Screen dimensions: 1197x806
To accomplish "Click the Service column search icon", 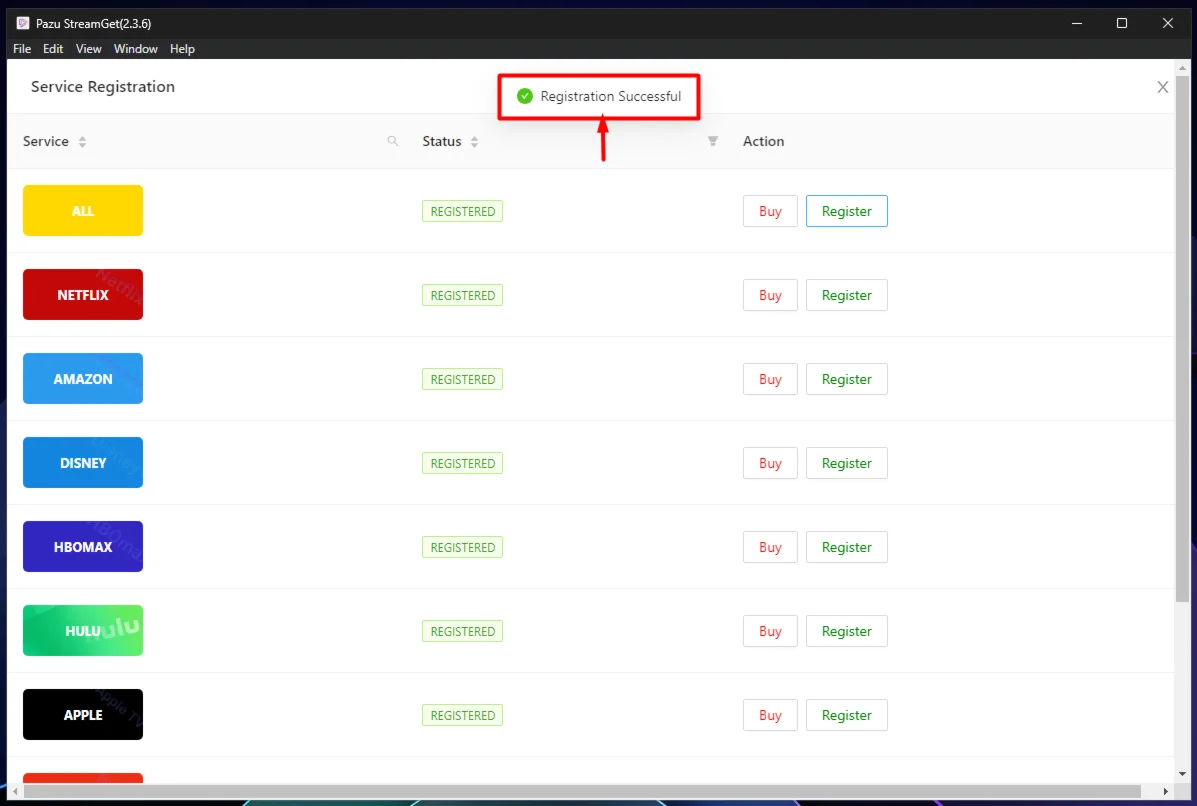I will point(392,141).
